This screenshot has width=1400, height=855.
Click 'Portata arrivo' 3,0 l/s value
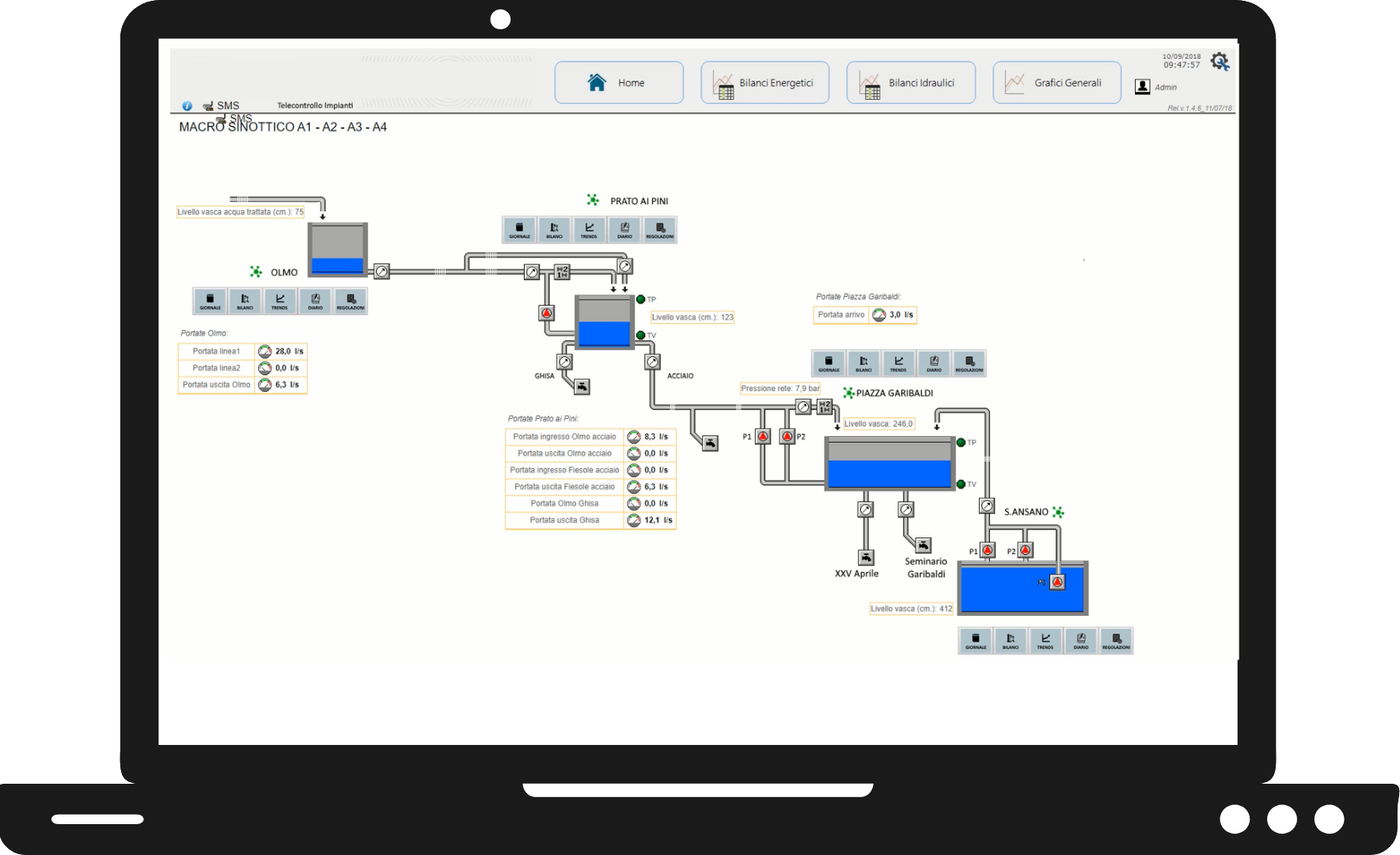click(901, 315)
